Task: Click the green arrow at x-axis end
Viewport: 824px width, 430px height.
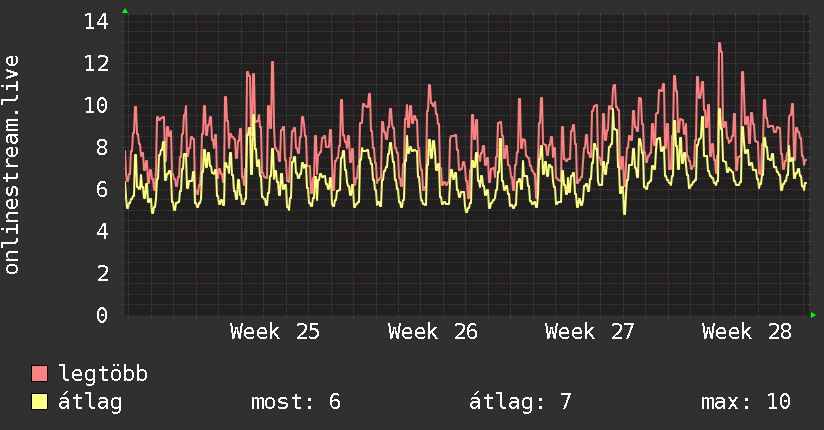Action: coord(813,315)
